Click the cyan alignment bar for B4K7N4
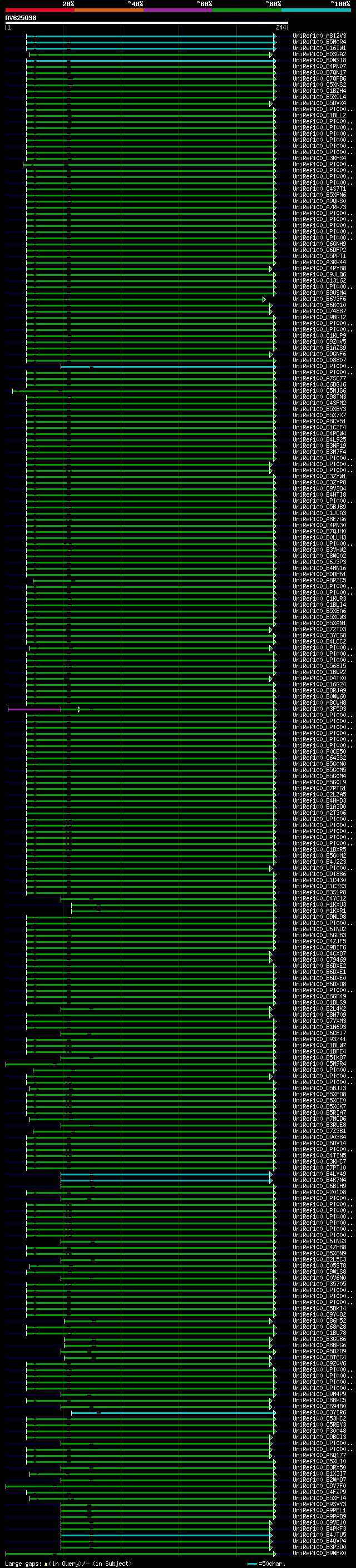 coord(166,1180)
